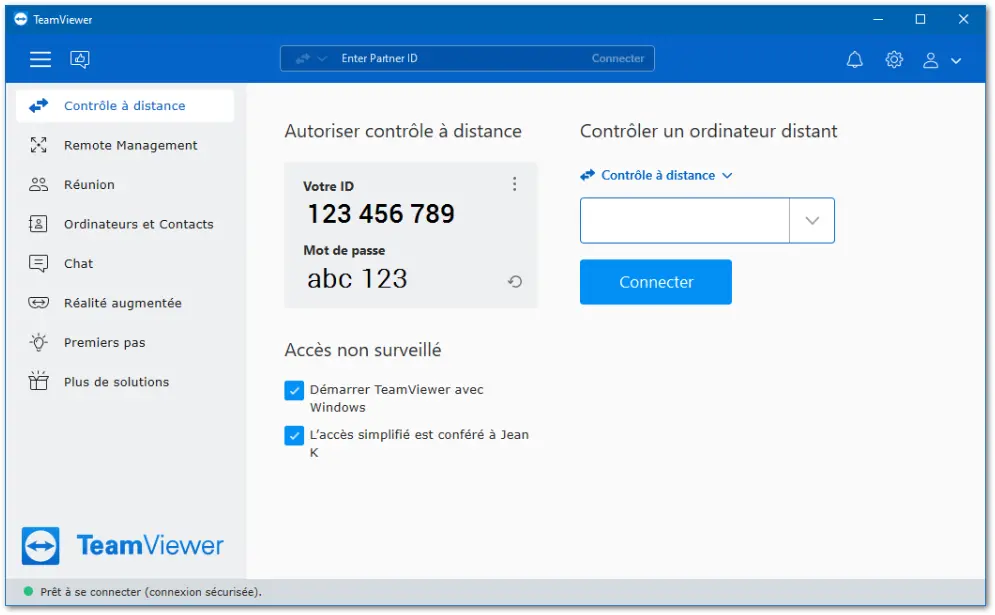This screenshot has width=995, height=615.
Task: Open the user account icon
Action: point(930,60)
